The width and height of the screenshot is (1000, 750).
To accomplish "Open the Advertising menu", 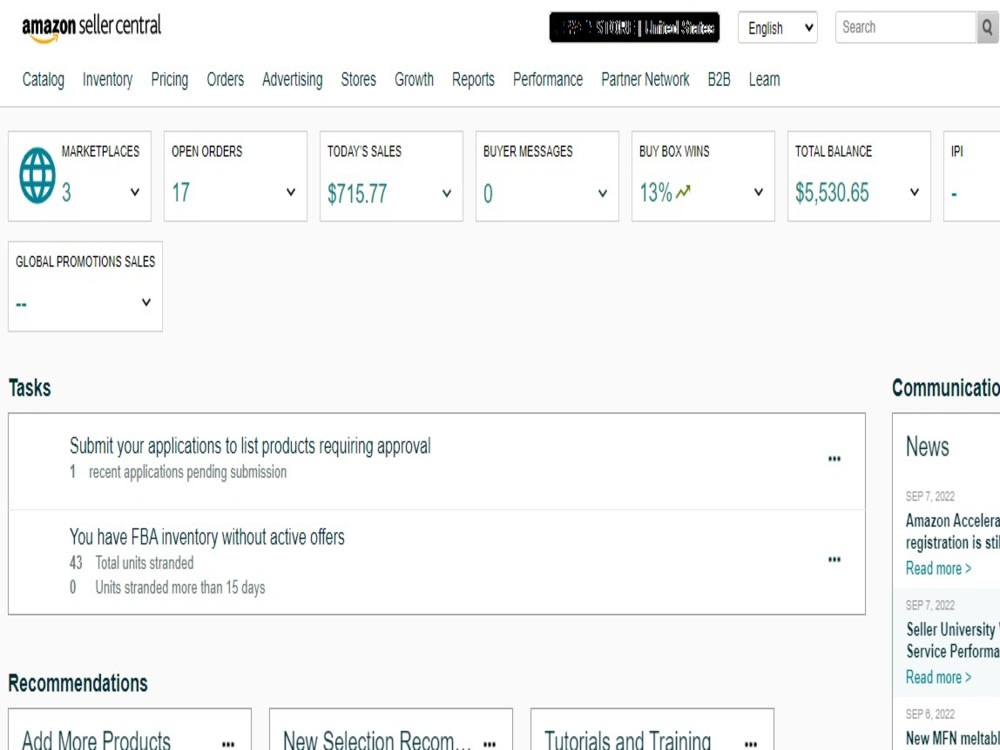I will [x=292, y=80].
